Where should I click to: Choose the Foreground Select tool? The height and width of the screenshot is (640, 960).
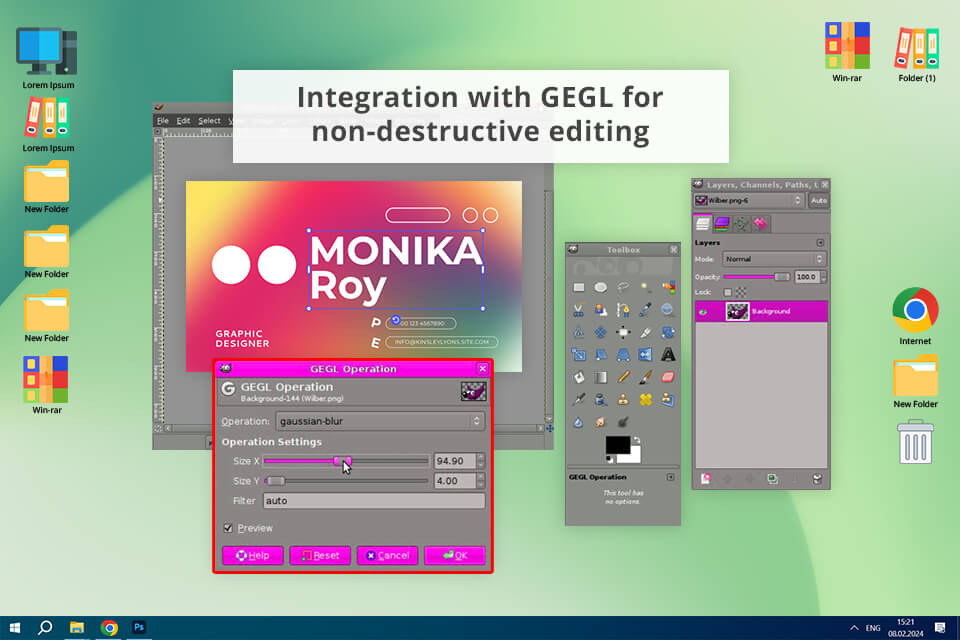coord(601,310)
